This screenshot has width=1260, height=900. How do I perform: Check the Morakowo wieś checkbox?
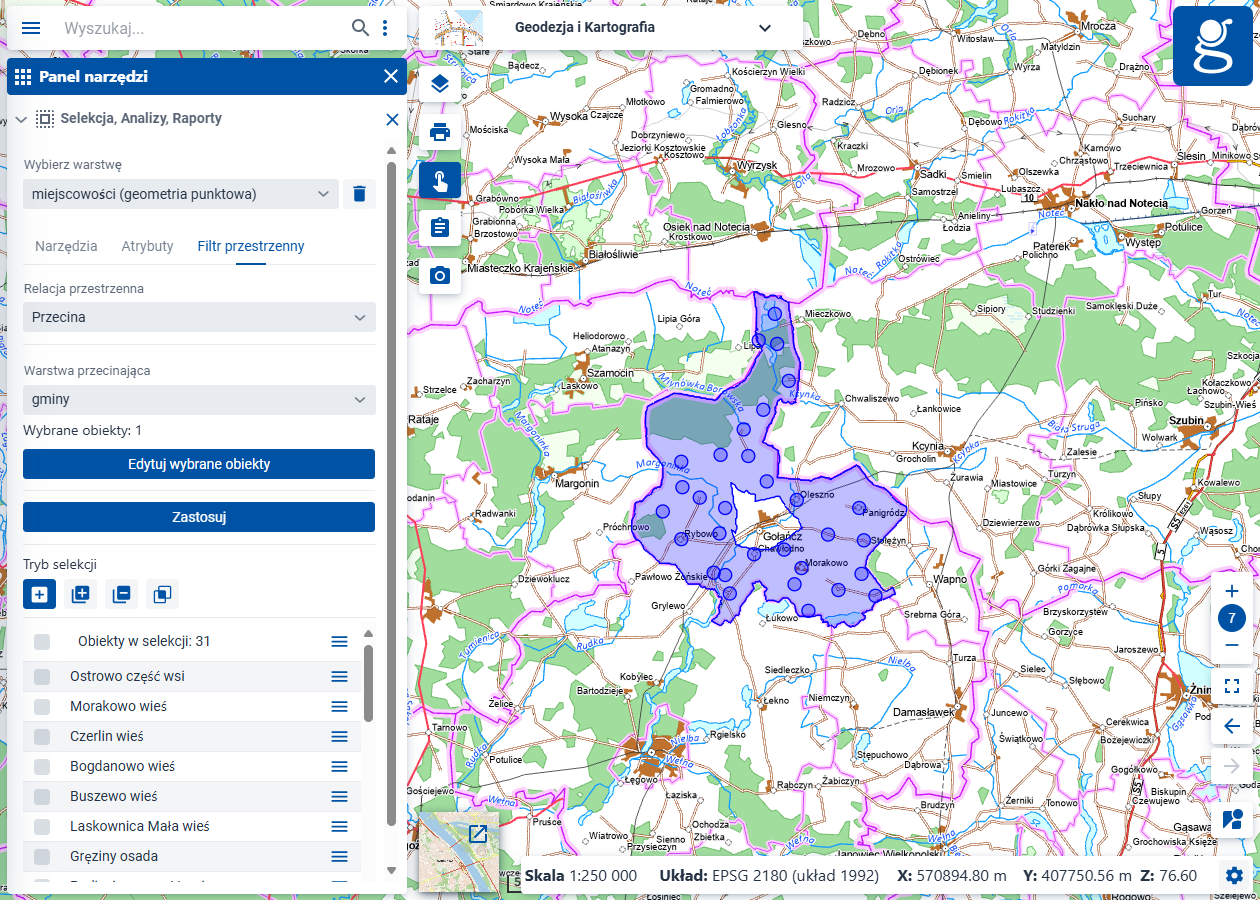click(x=42, y=706)
